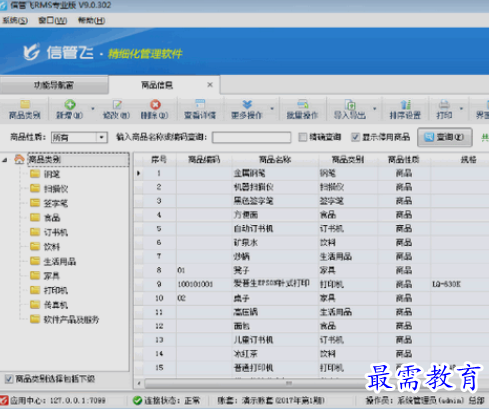Click the 软件产品及服务 folder icon
Screen dimensions: 489x409
[35, 319]
